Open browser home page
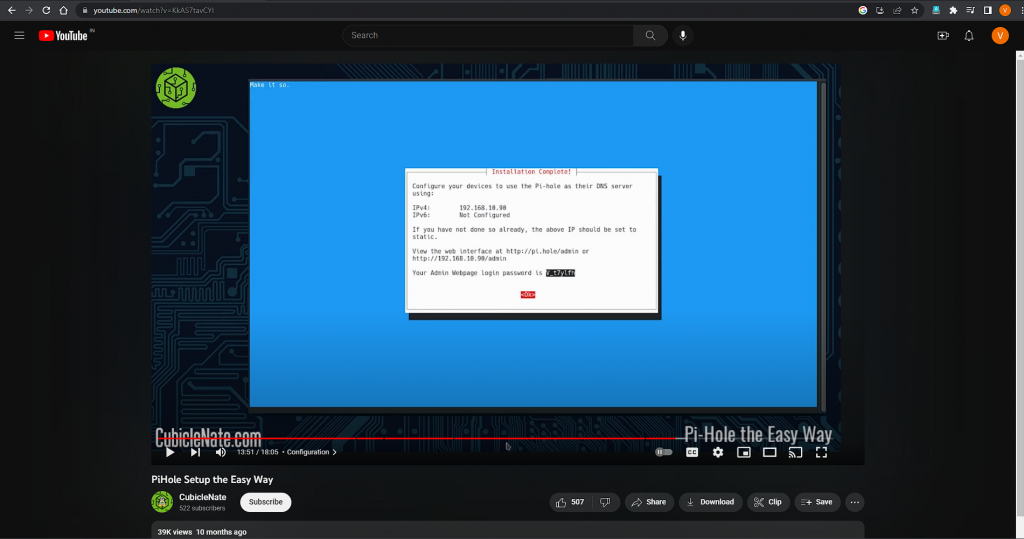Viewport: 1024px width, 539px height. pyautogui.click(x=63, y=10)
